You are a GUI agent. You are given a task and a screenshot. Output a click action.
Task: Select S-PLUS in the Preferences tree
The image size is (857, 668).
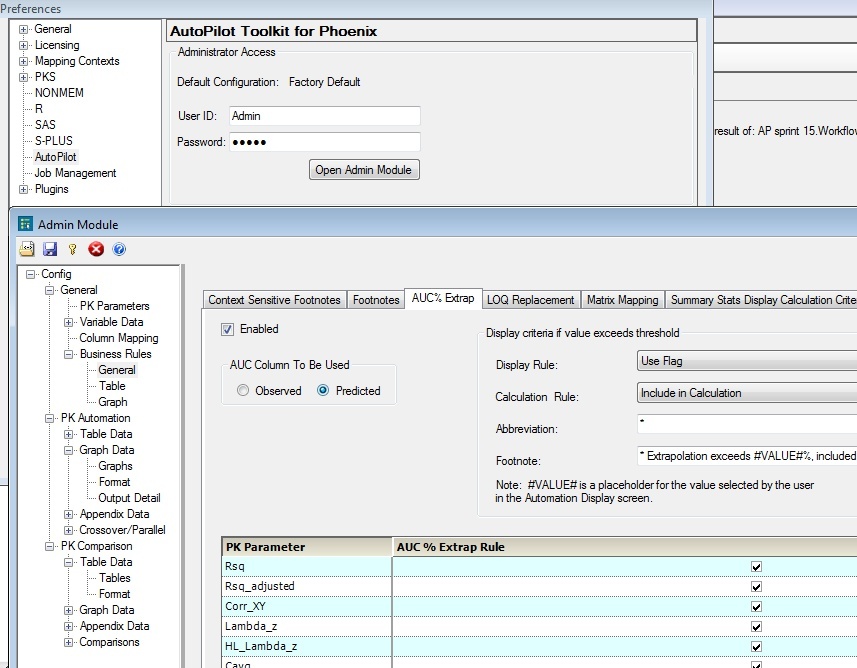coord(54,140)
